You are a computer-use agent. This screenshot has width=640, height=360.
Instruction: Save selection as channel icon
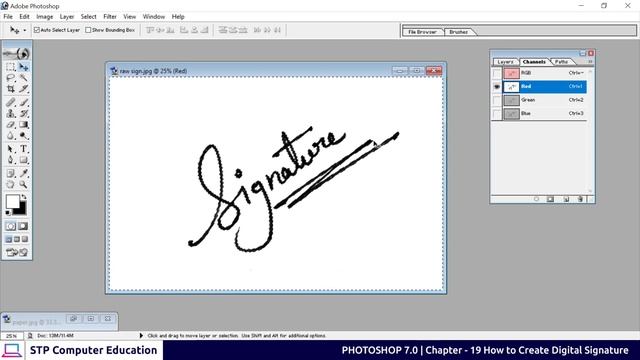(550, 199)
